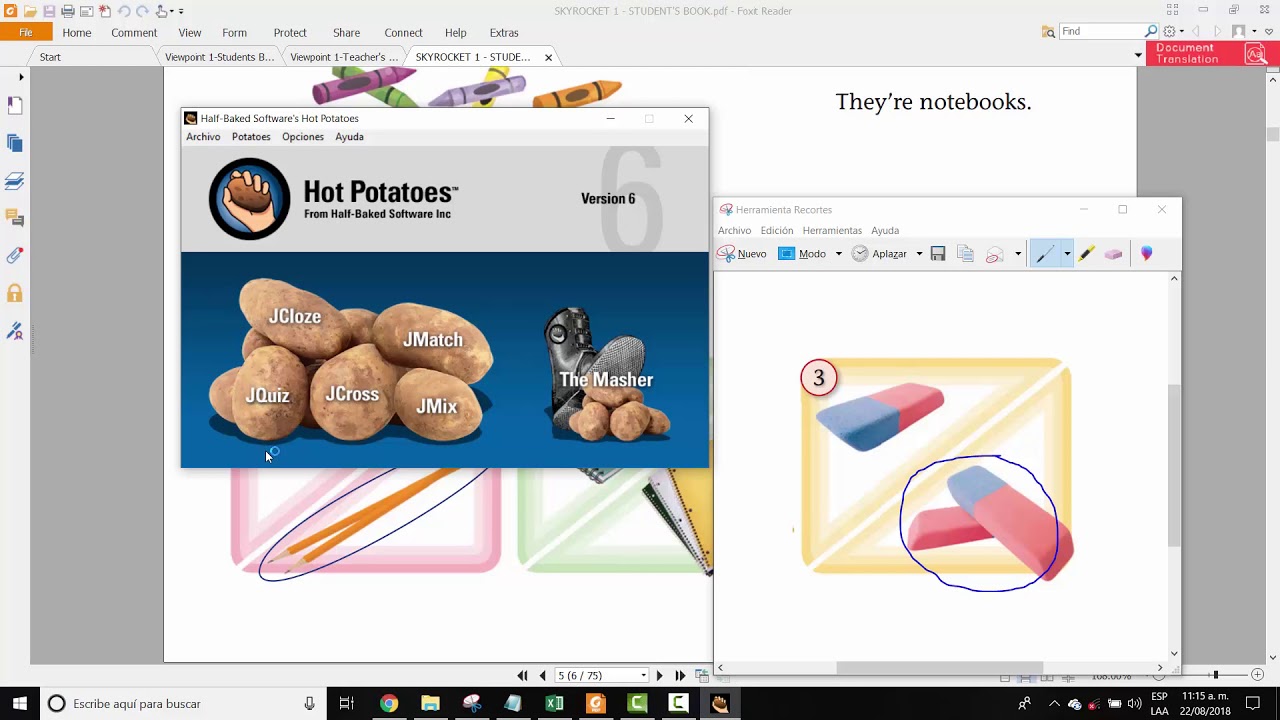This screenshot has width=1280, height=720.
Task: Click the print icon in Foxit toolbar
Action: click(68, 11)
